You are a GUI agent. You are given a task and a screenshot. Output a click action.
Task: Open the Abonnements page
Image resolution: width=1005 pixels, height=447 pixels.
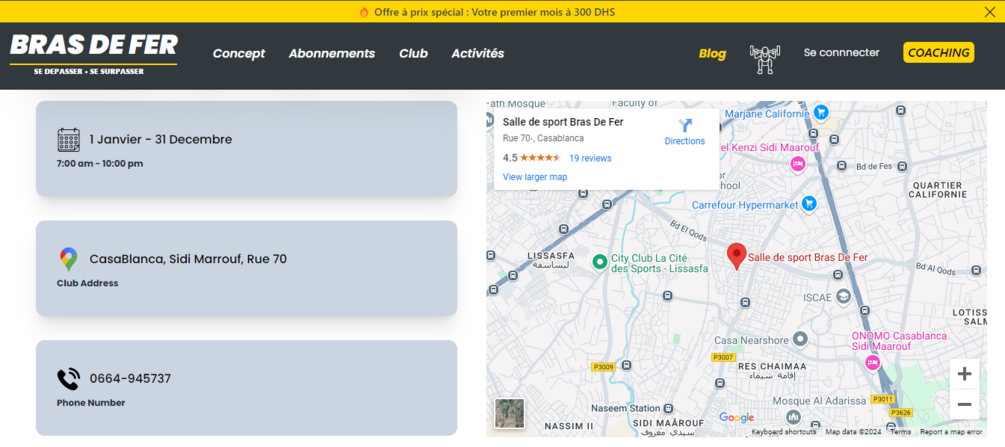(x=331, y=53)
